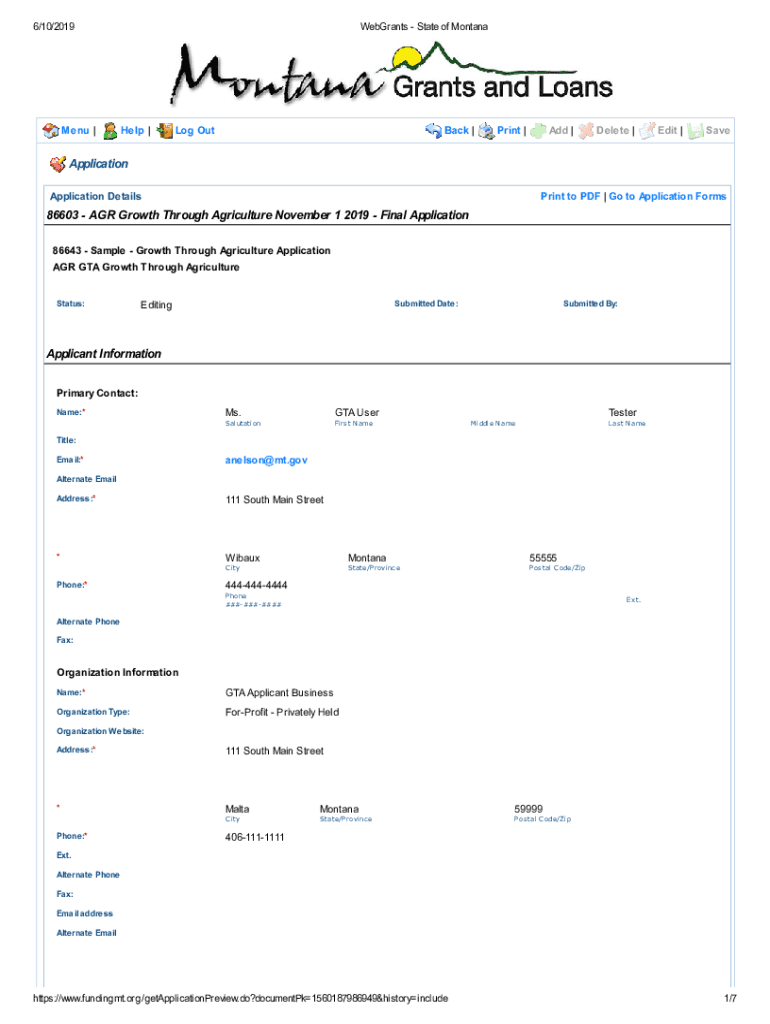Click the anelson@mt.gov email link

pyautogui.click(x=266, y=460)
